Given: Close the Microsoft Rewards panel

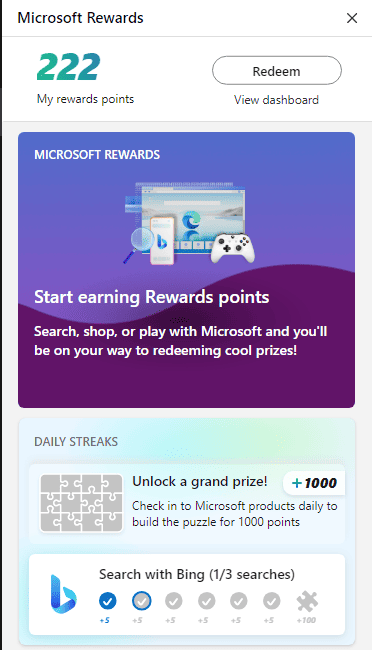Looking at the screenshot, I should 352,18.
